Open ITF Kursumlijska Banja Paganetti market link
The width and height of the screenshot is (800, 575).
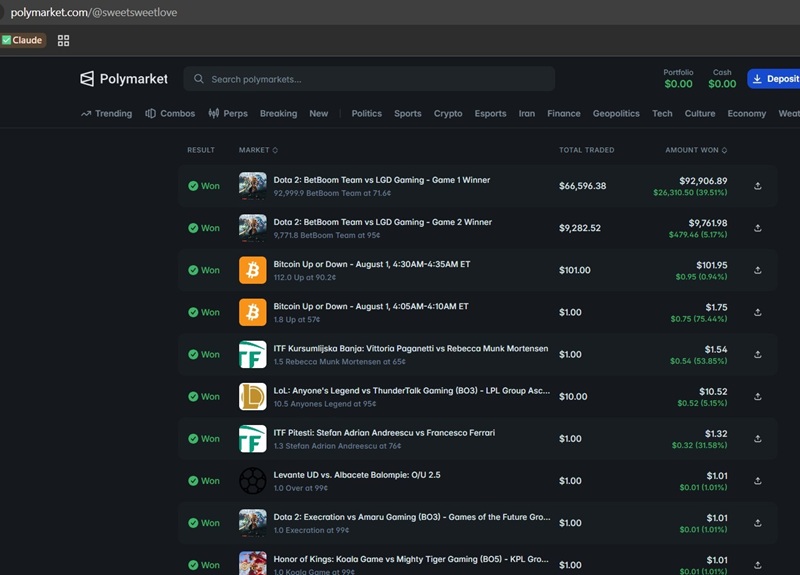click(411, 348)
